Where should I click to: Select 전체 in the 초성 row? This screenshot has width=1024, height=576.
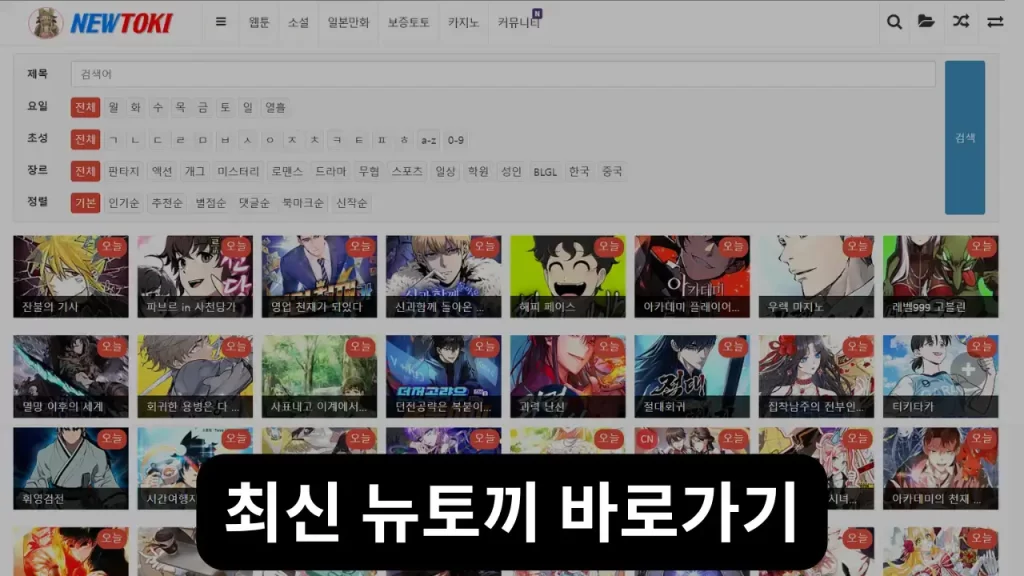[x=85, y=140]
